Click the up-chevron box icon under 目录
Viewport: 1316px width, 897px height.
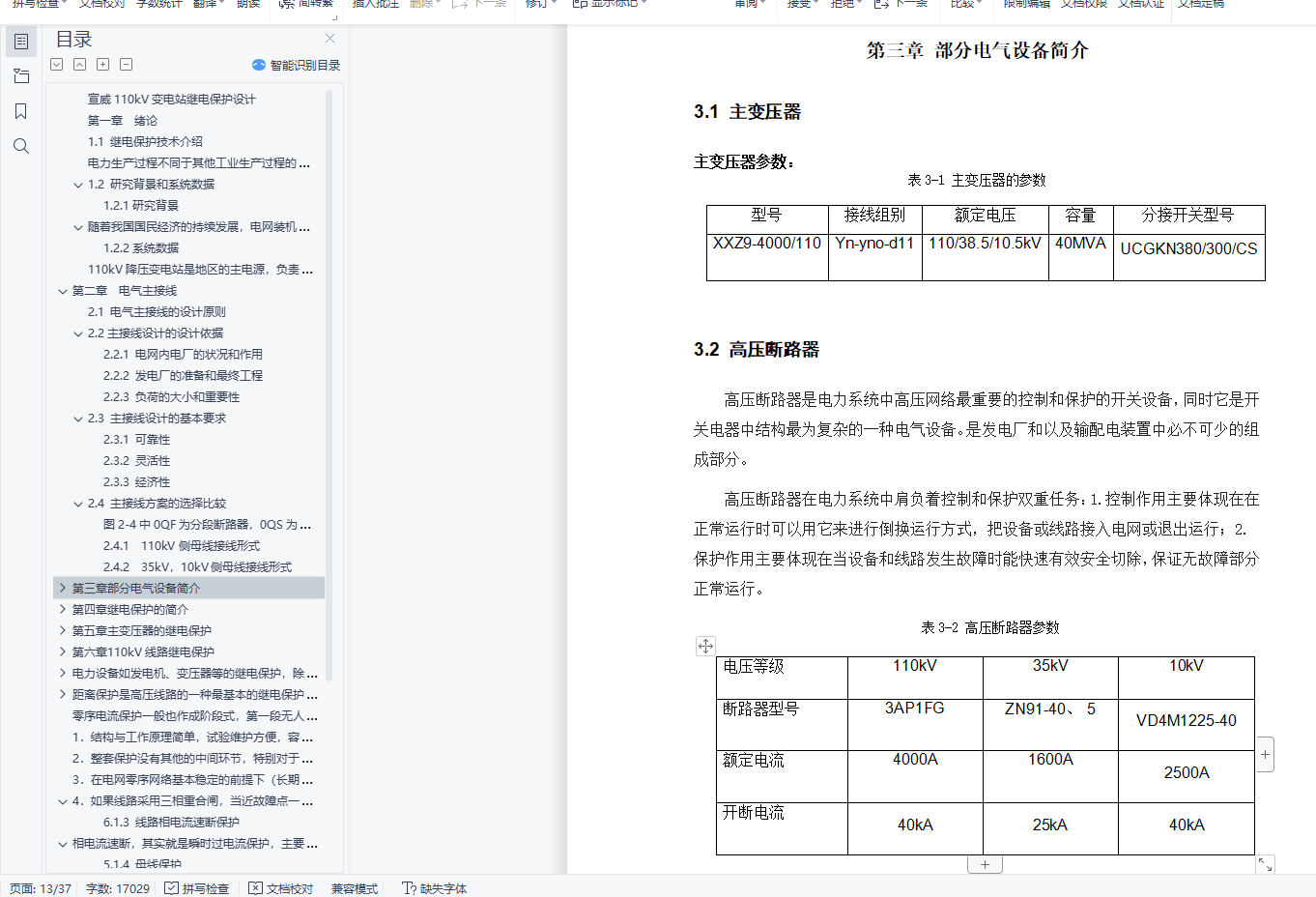coord(80,65)
